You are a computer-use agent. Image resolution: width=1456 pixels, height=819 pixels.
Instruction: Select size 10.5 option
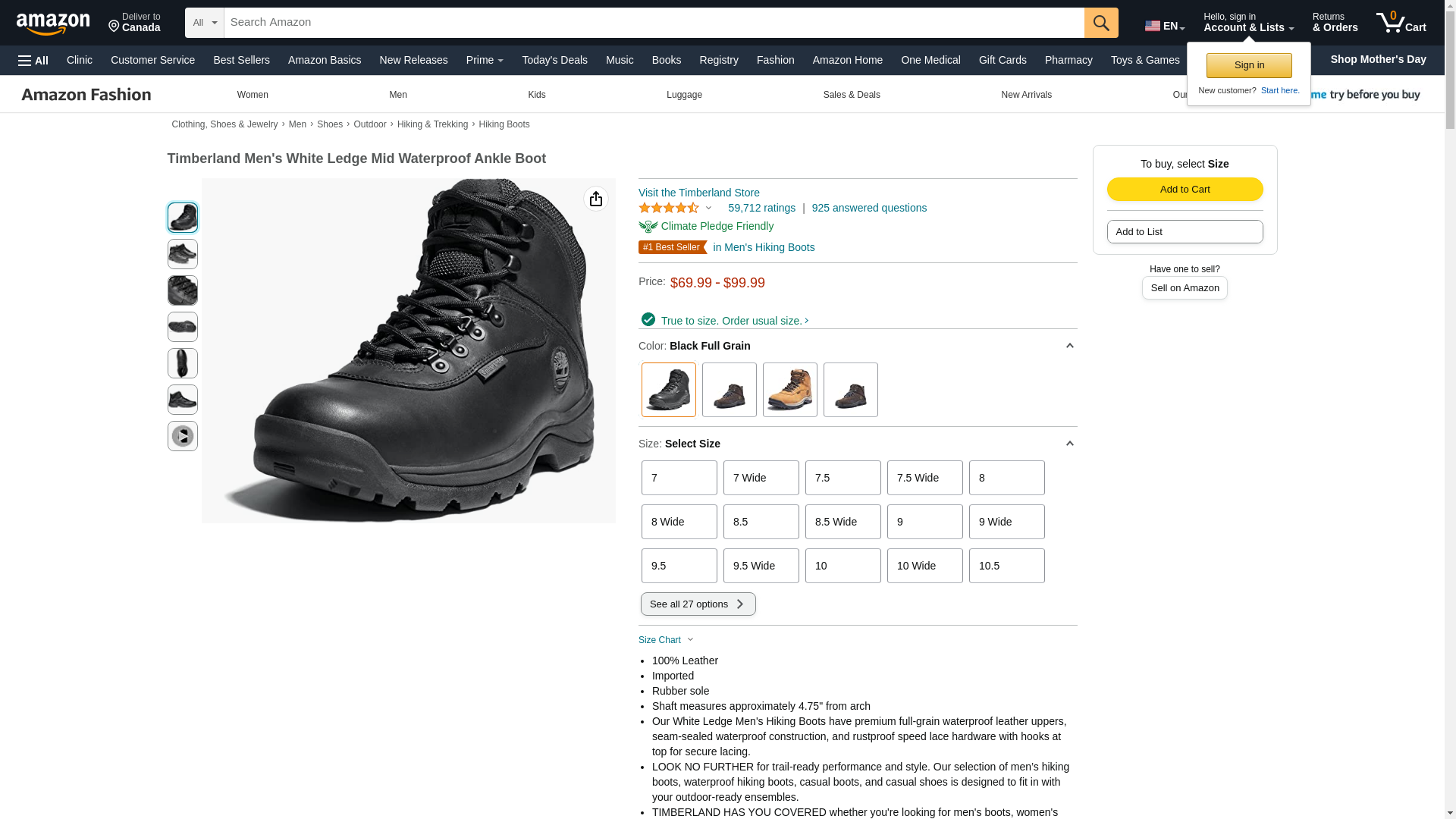pyautogui.click(x=1007, y=566)
